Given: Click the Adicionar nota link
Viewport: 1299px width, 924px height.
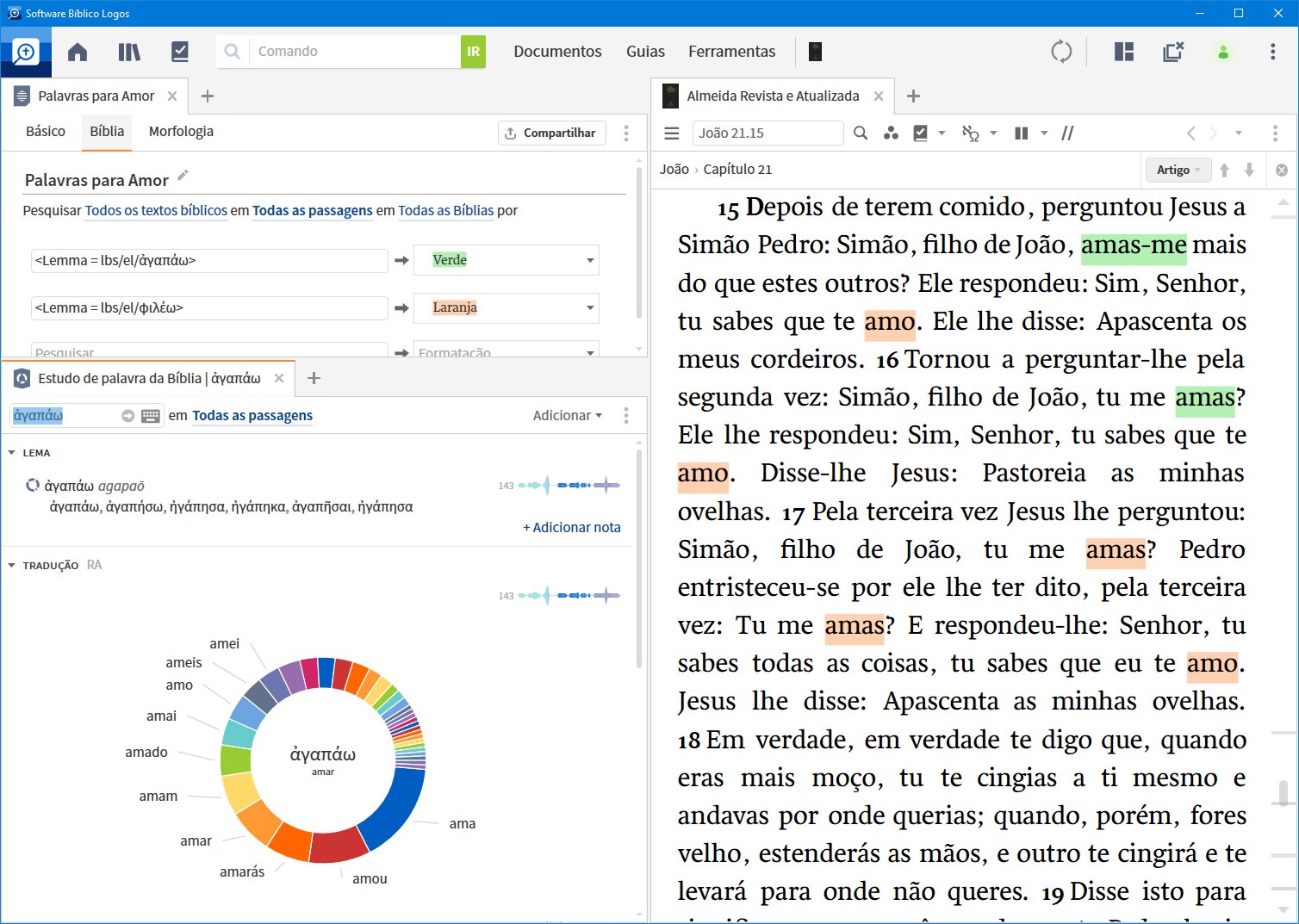Looking at the screenshot, I should [x=572, y=527].
